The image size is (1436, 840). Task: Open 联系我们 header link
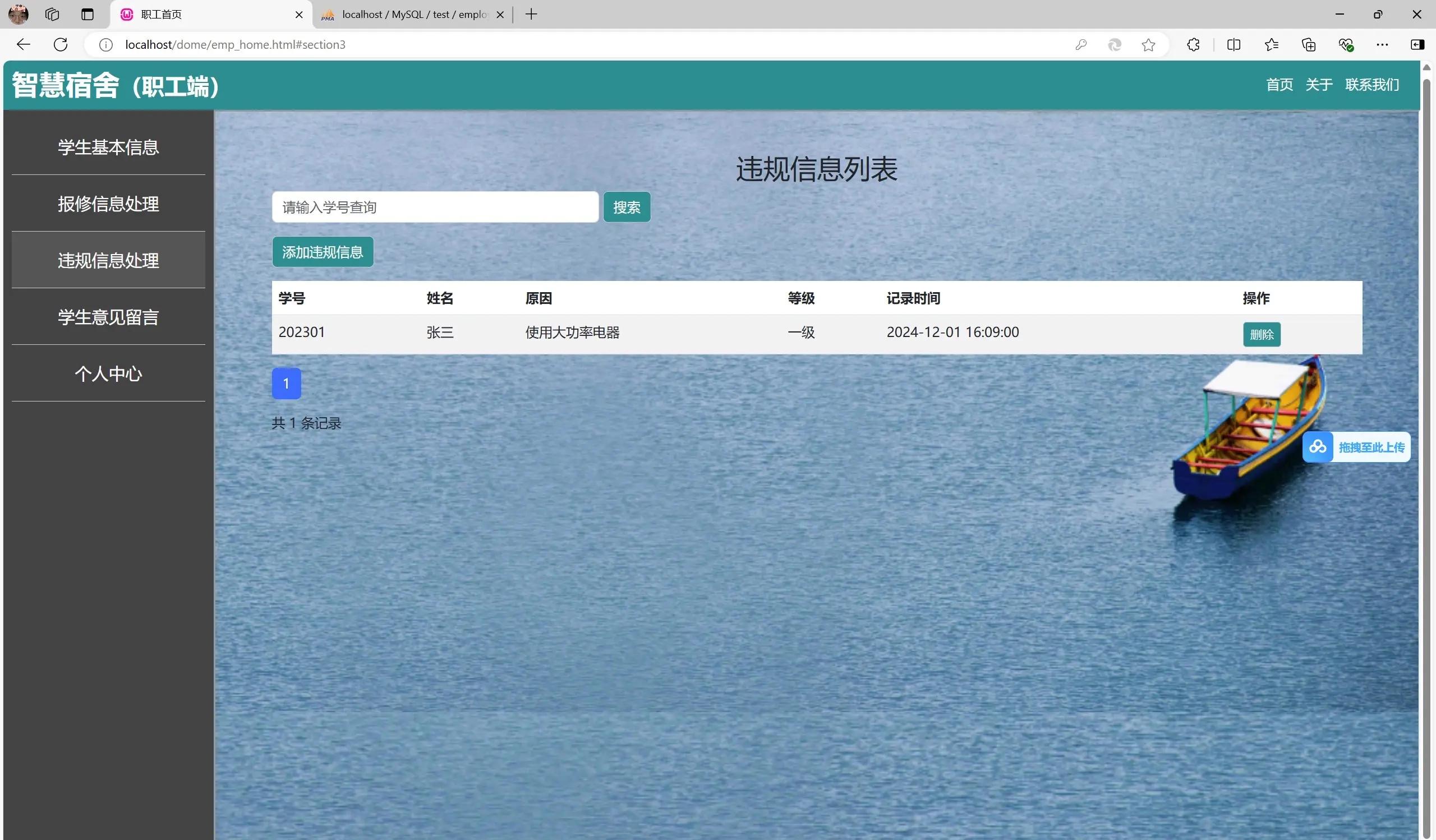(1372, 85)
